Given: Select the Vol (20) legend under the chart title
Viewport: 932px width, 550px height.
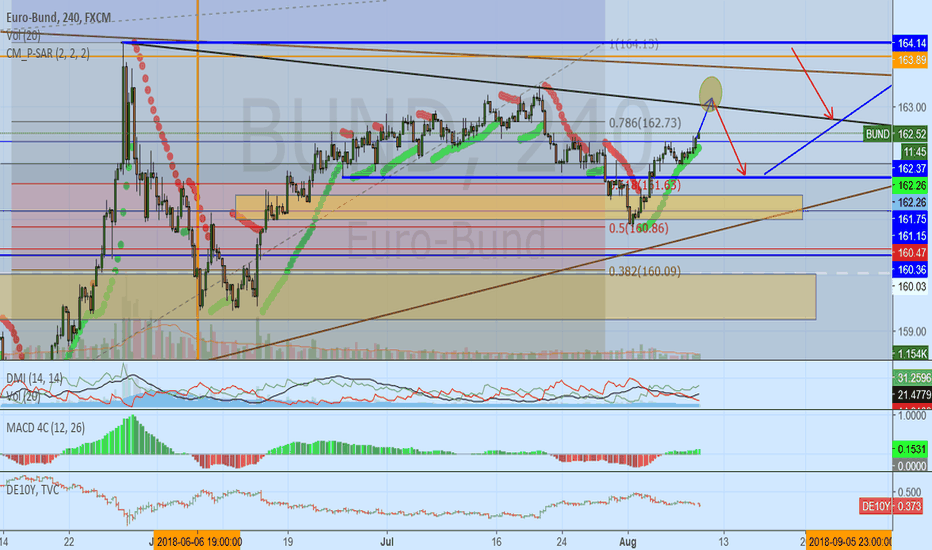Looking at the screenshot, I should click(x=24, y=36).
